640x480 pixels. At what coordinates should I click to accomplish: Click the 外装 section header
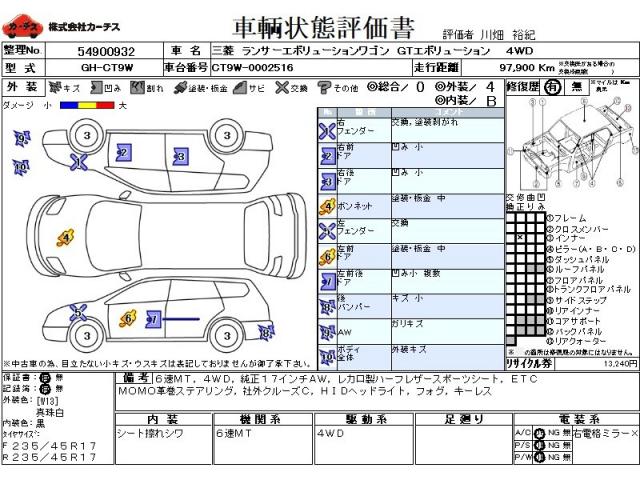pos(22,88)
